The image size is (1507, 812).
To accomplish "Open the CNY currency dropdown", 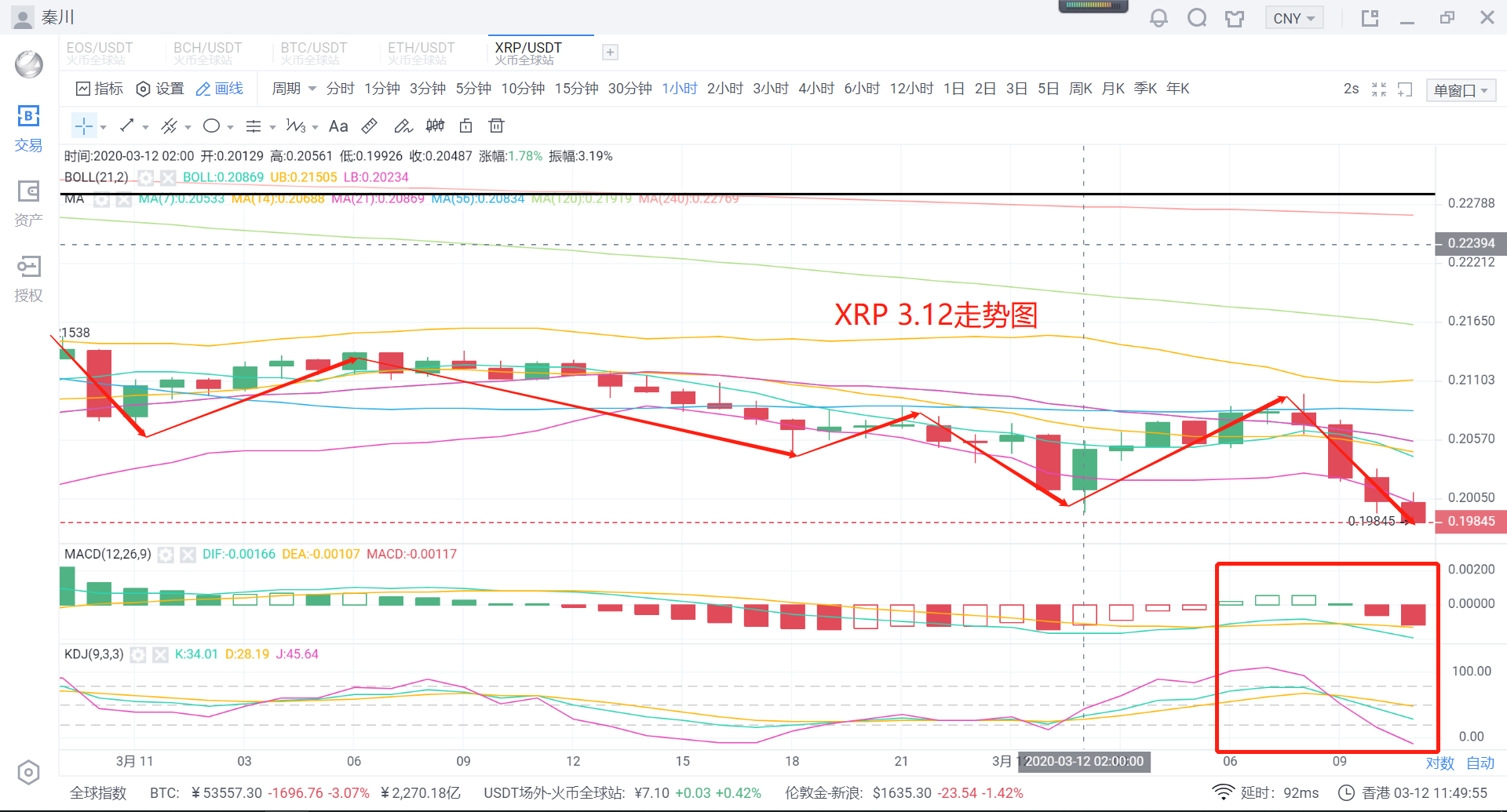I will tap(1294, 18).
